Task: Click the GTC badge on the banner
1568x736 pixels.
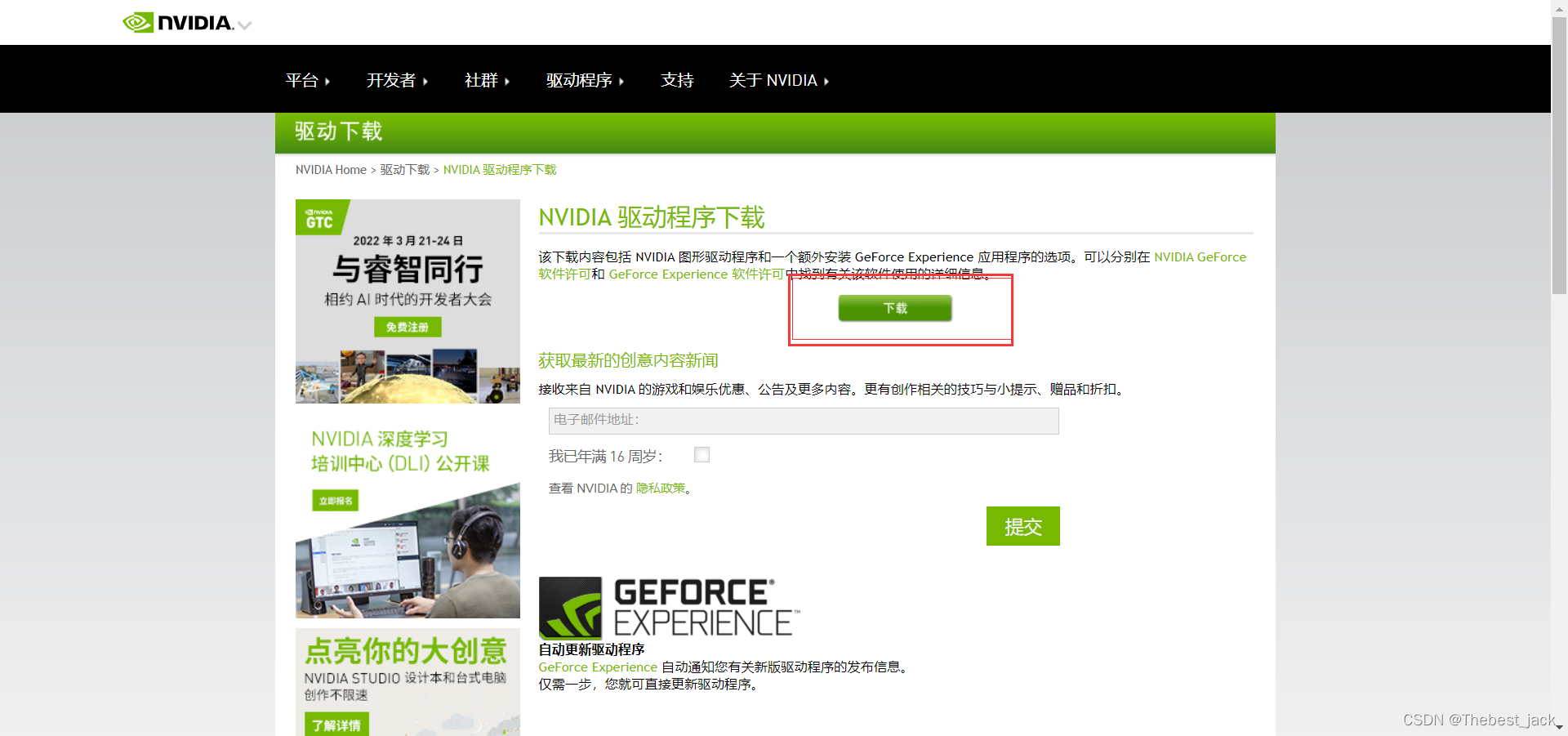Action: coord(320,218)
